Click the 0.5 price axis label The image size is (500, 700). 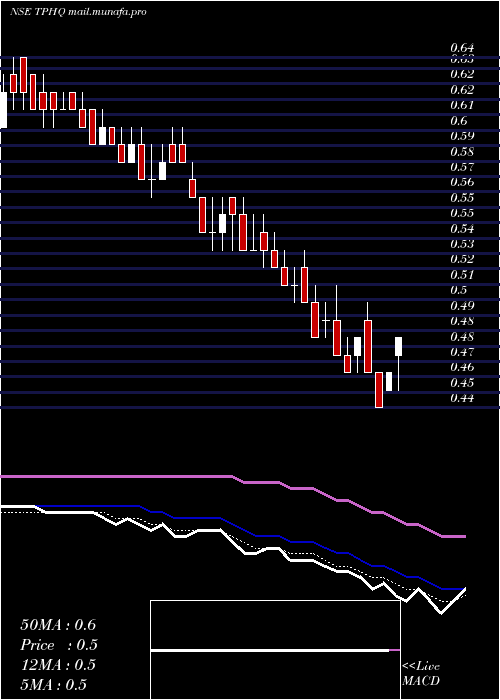point(458,290)
